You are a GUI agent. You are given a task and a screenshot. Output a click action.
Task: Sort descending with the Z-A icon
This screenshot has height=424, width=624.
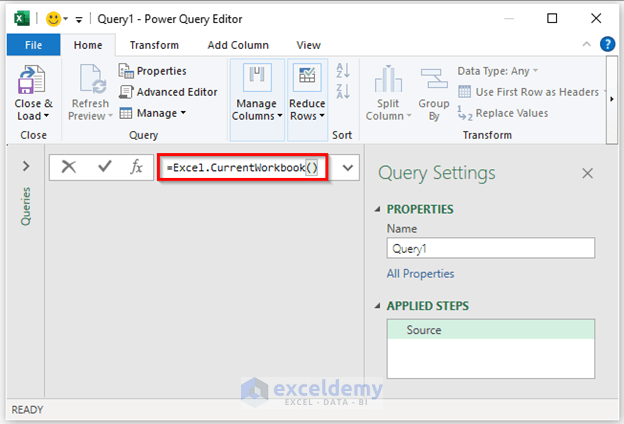pyautogui.click(x=343, y=91)
